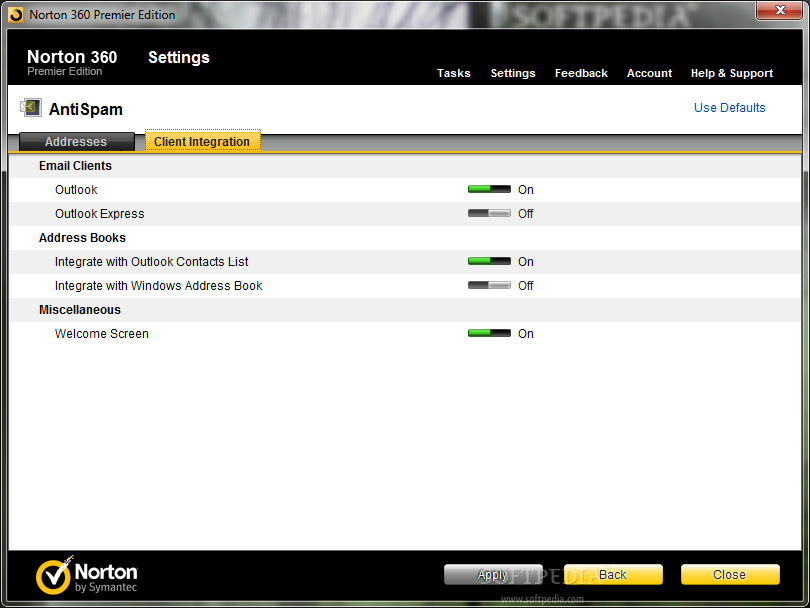The image size is (810, 608).
Task: Click the Norton logo in title bar
Action: (16, 15)
